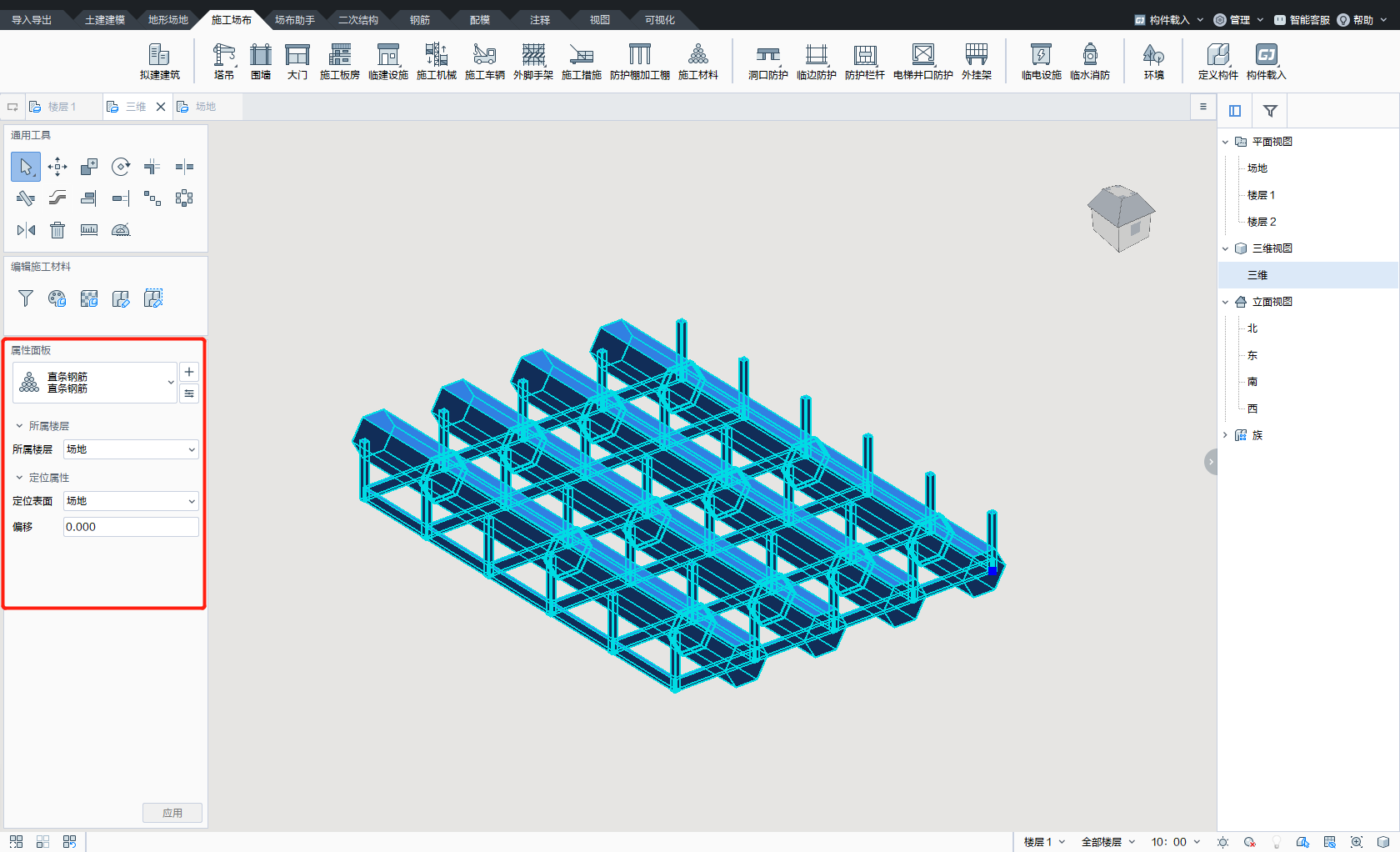1400x852 pixels.
Task: Open the color palette material icon
Action: (x=57, y=298)
